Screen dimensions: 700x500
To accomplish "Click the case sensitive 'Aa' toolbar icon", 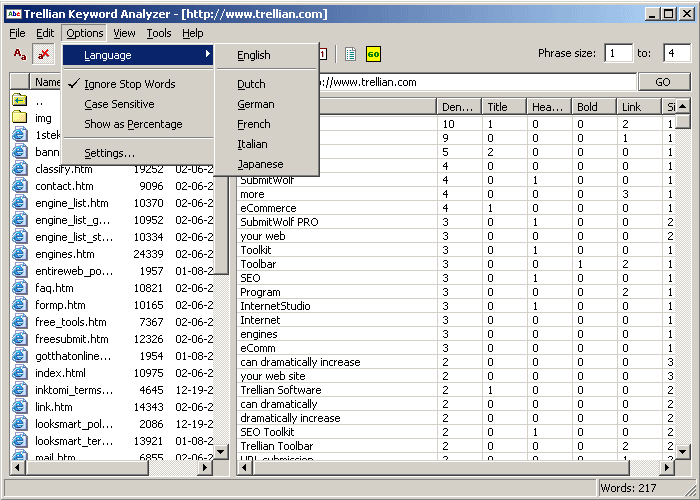I will pyautogui.click(x=20, y=54).
